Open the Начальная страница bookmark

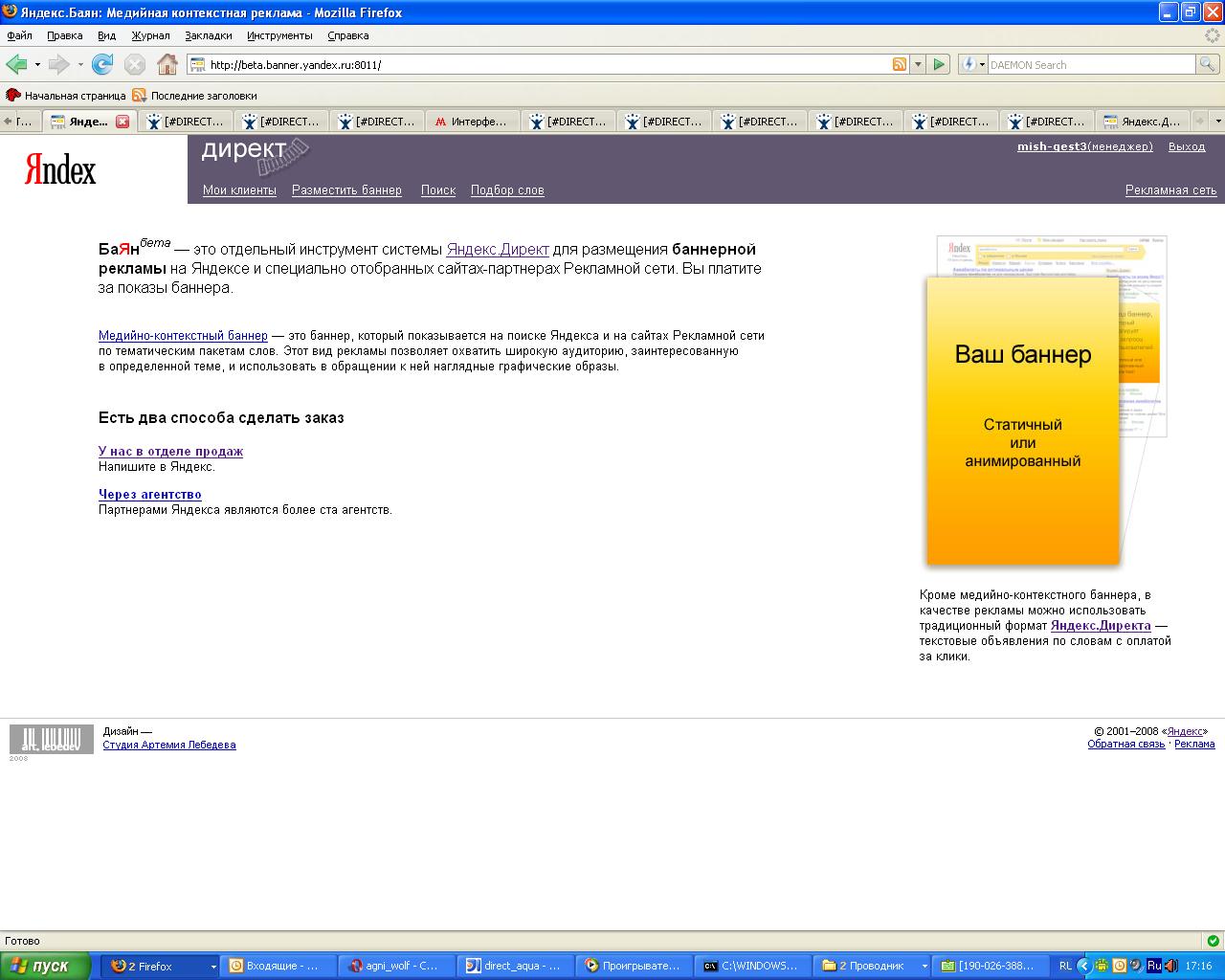pyautogui.click(x=66, y=96)
